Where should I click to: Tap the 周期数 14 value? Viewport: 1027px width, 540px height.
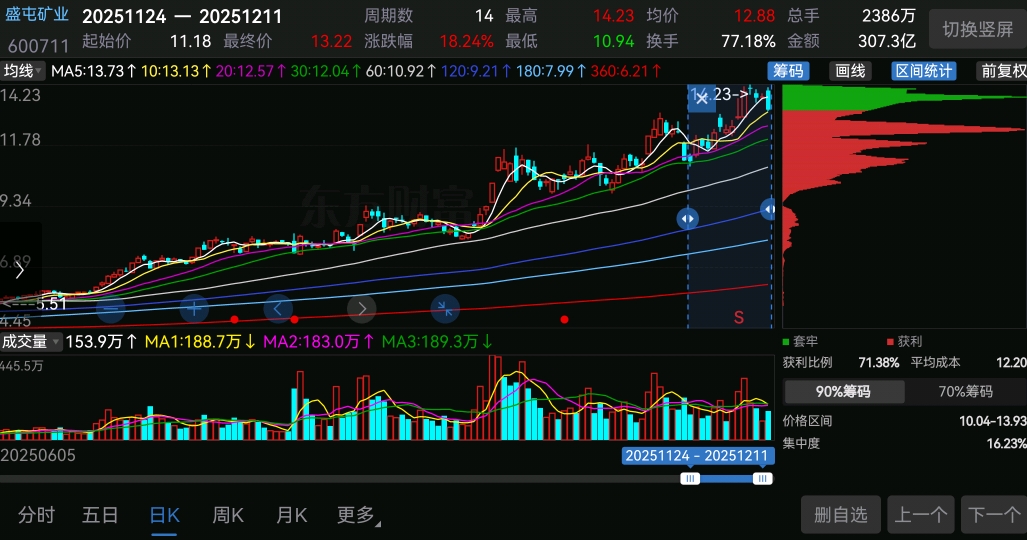[x=484, y=16]
